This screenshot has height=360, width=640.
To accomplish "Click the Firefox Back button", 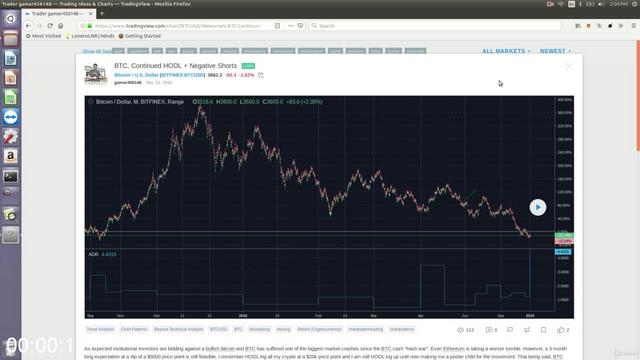I will 28,26.
